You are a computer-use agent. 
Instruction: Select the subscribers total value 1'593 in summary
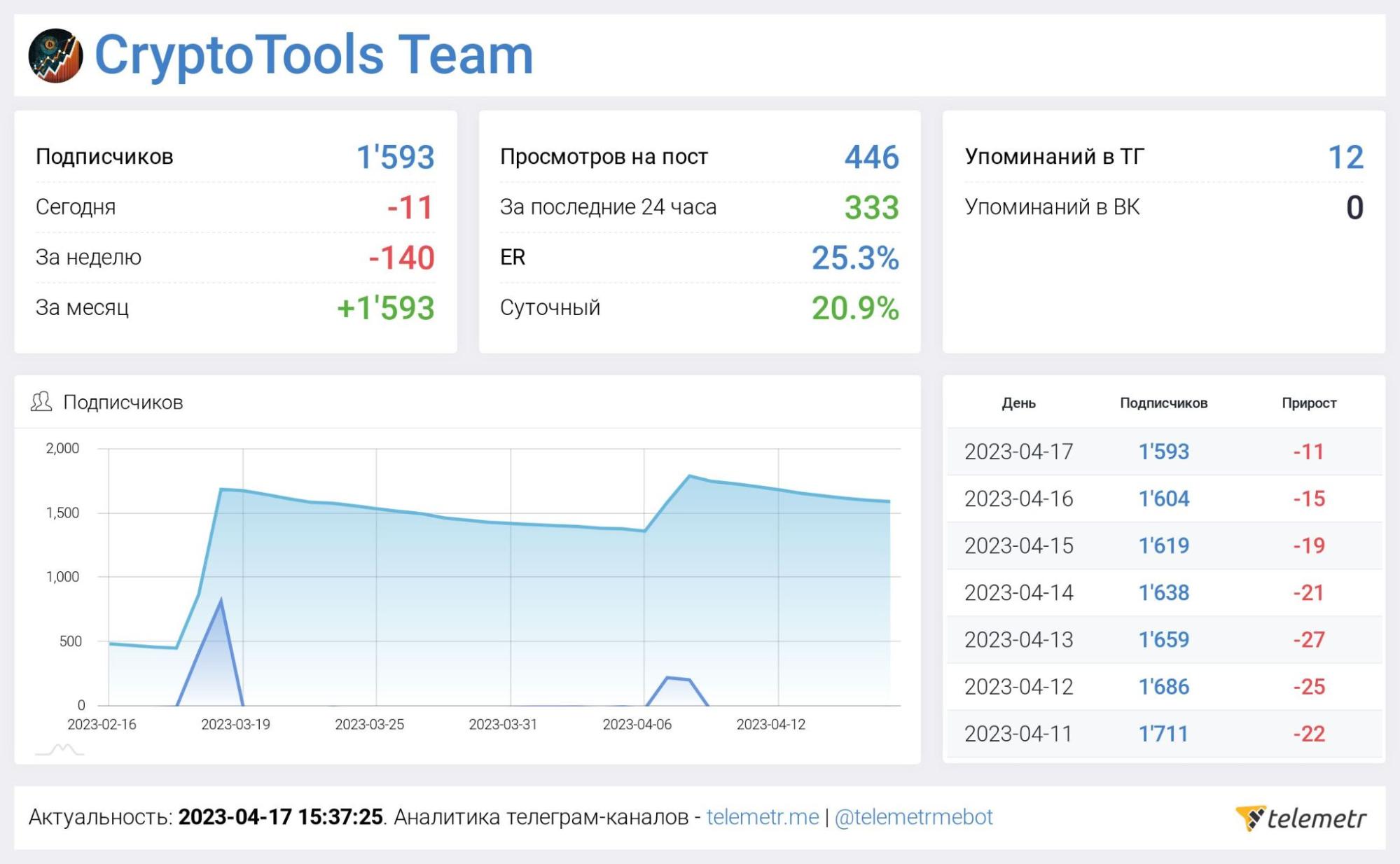point(396,157)
